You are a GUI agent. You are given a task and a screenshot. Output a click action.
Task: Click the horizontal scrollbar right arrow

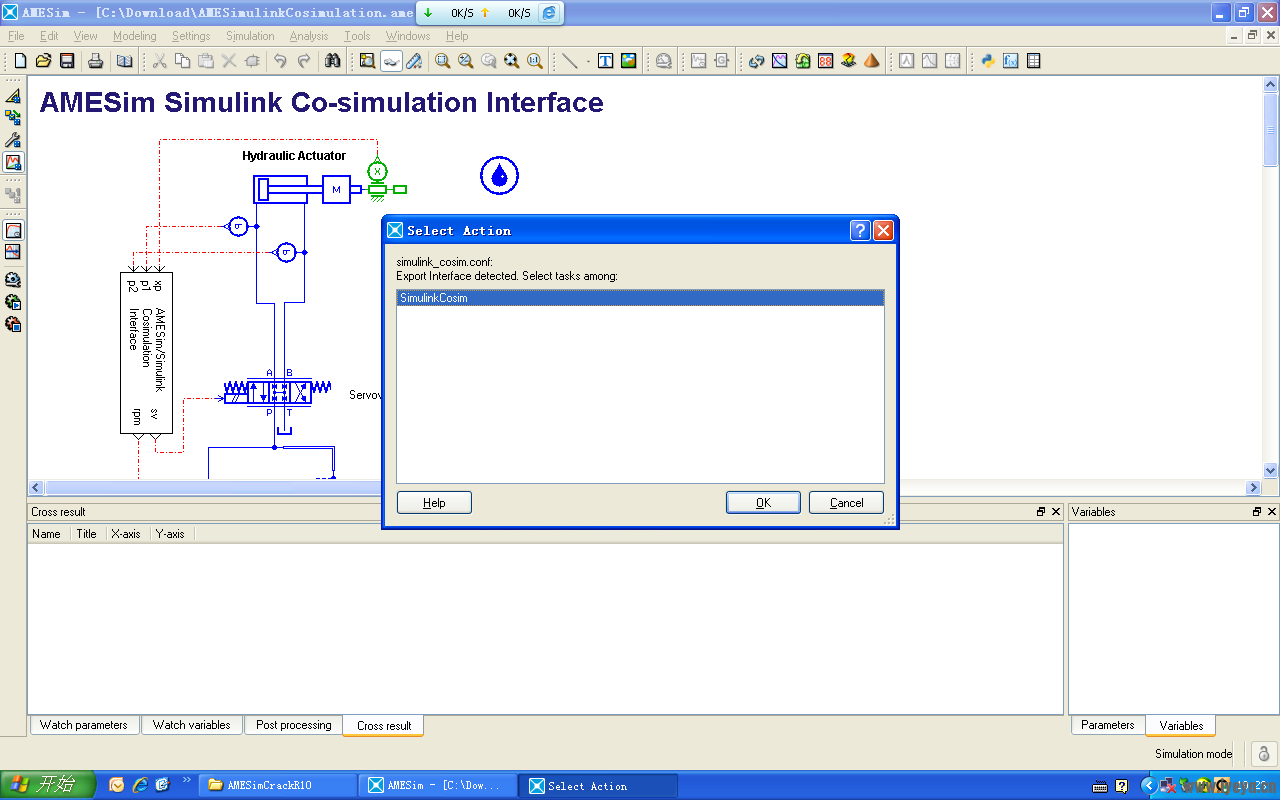coord(1253,488)
